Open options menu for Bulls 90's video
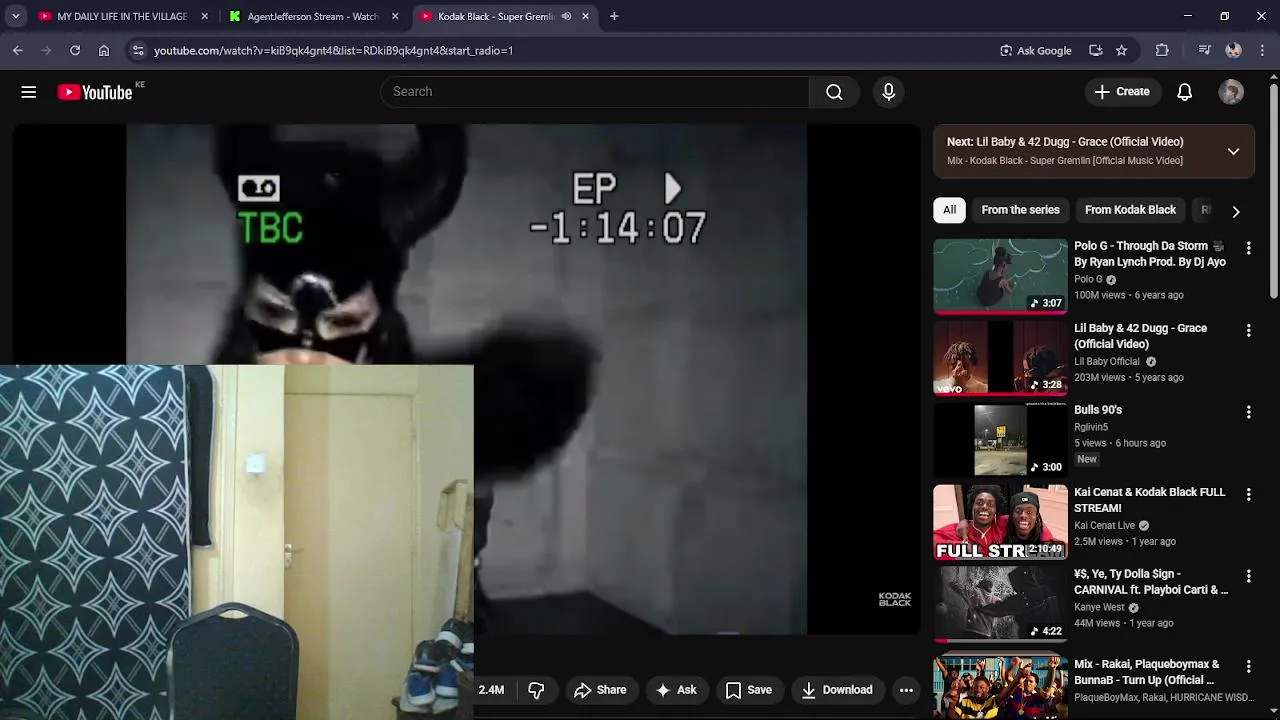Screen dimensions: 1280x720 click(x=1248, y=412)
